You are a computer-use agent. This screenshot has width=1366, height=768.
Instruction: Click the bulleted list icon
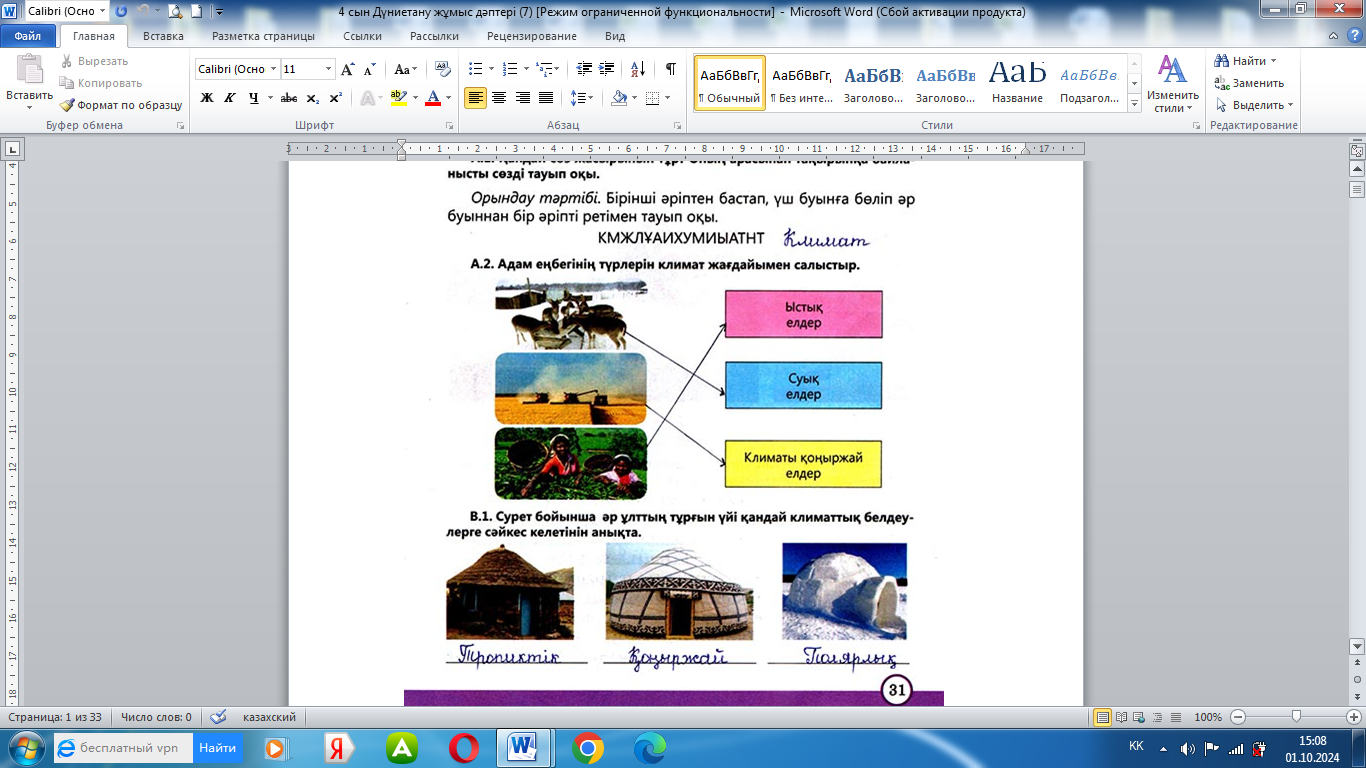(x=475, y=69)
